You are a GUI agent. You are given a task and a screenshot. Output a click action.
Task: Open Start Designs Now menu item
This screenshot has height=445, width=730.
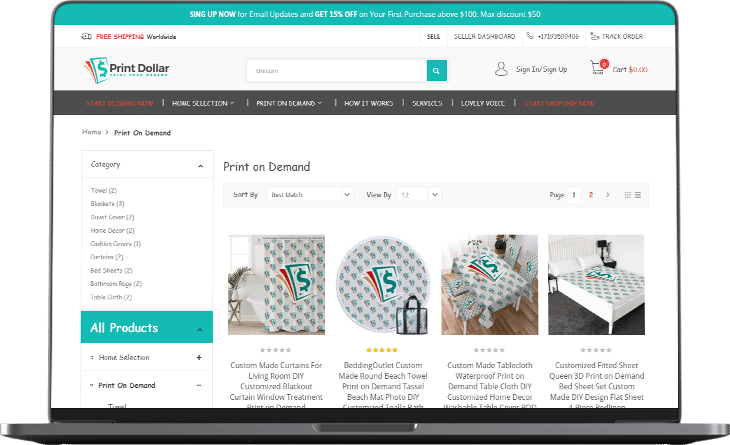tap(120, 103)
